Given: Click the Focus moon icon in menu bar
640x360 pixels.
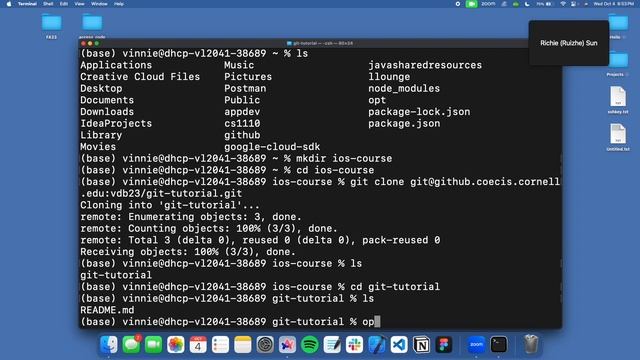Looking at the screenshot, I should [527, 4].
